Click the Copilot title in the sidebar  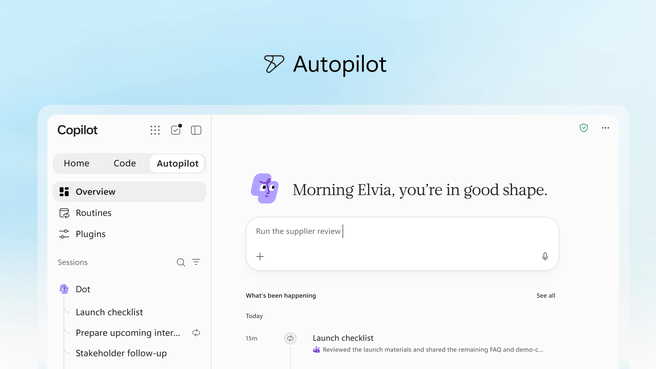pos(77,130)
